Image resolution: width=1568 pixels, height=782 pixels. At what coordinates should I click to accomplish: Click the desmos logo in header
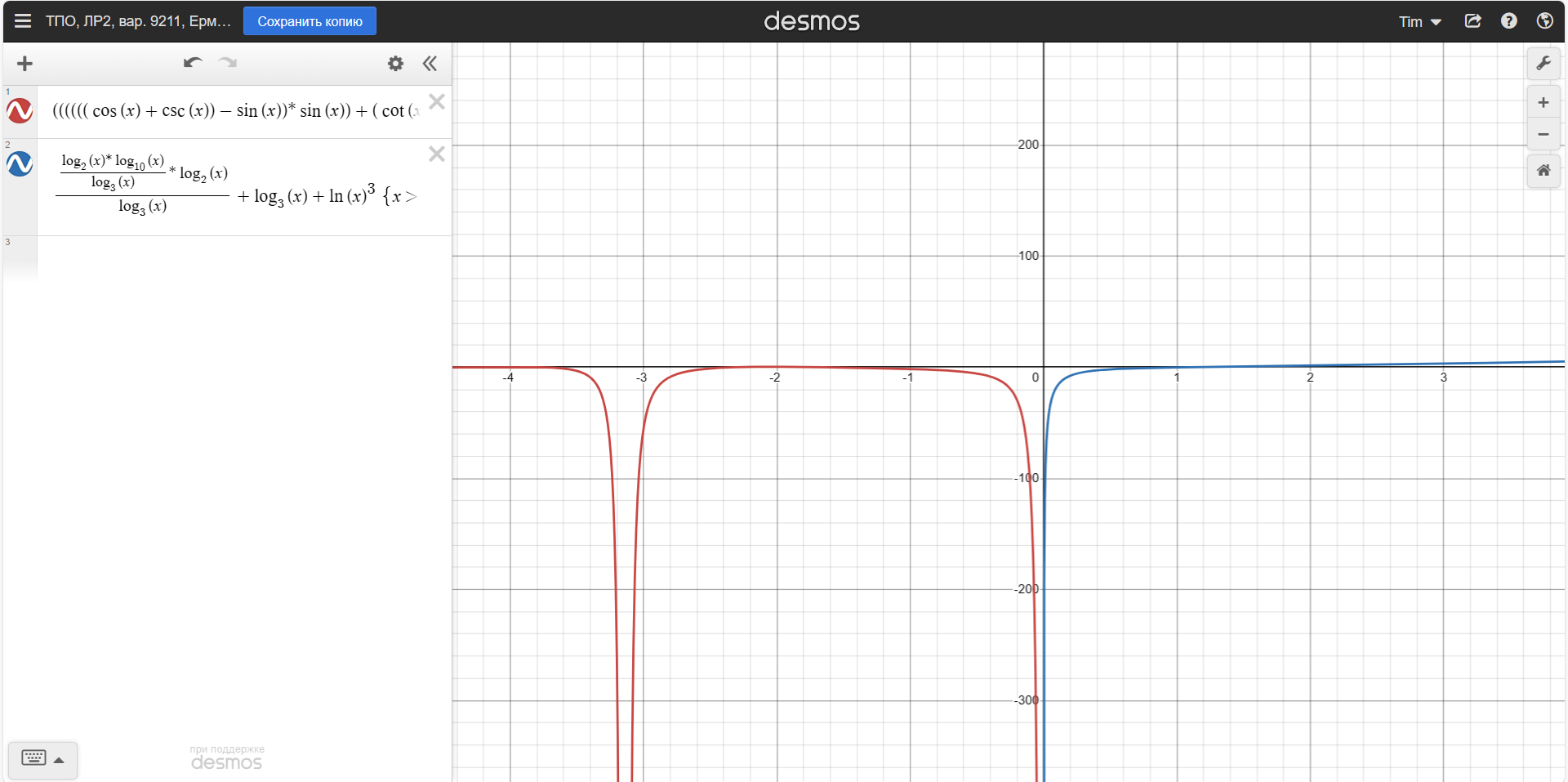click(x=812, y=21)
